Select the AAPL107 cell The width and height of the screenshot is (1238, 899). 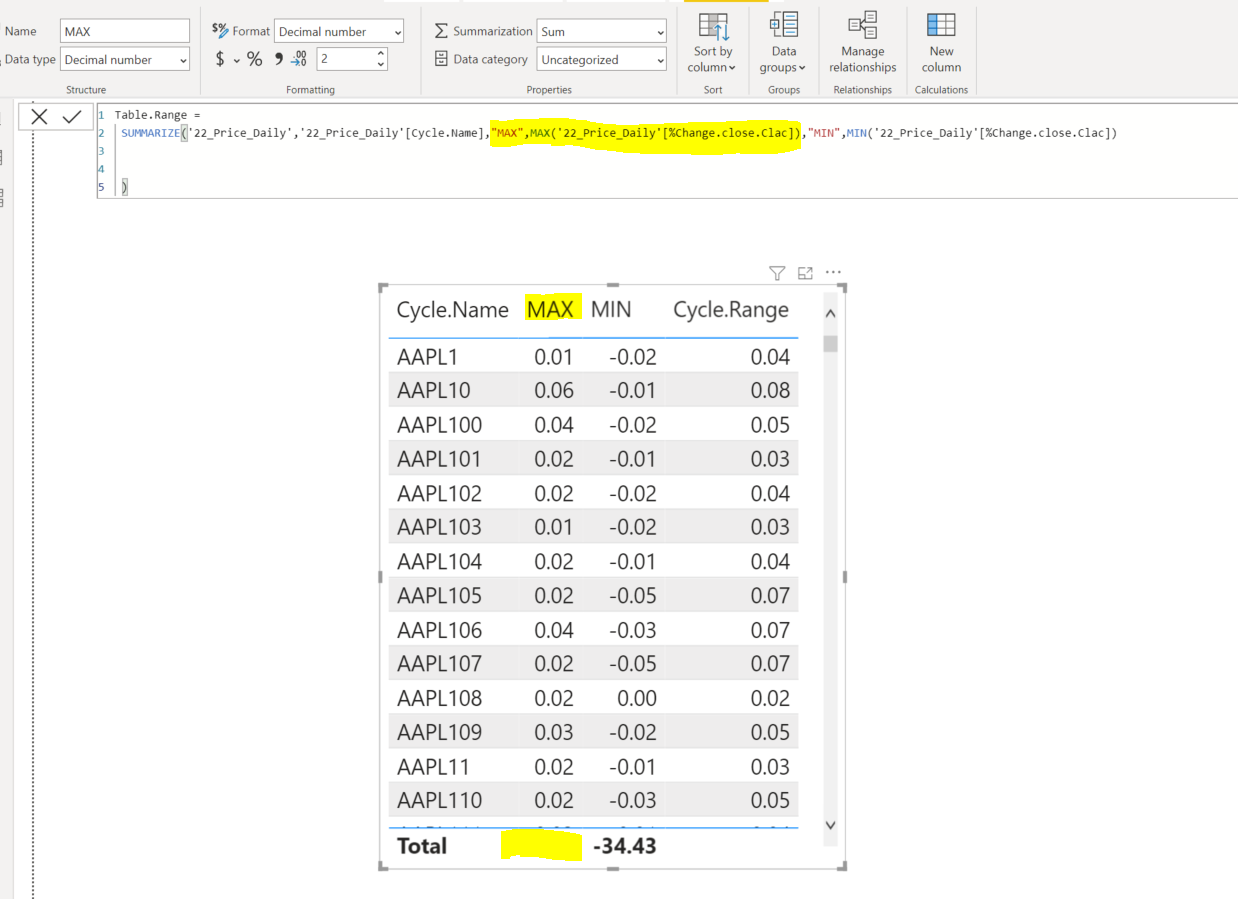click(x=439, y=664)
